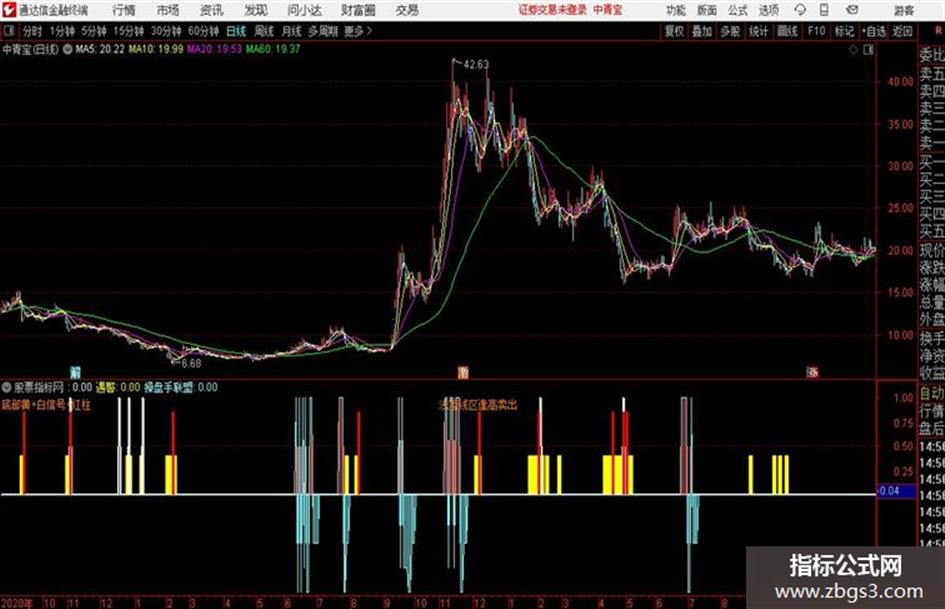Switch to 分时 chart period
Viewport: 945px width, 609px height.
pyautogui.click(x=32, y=31)
